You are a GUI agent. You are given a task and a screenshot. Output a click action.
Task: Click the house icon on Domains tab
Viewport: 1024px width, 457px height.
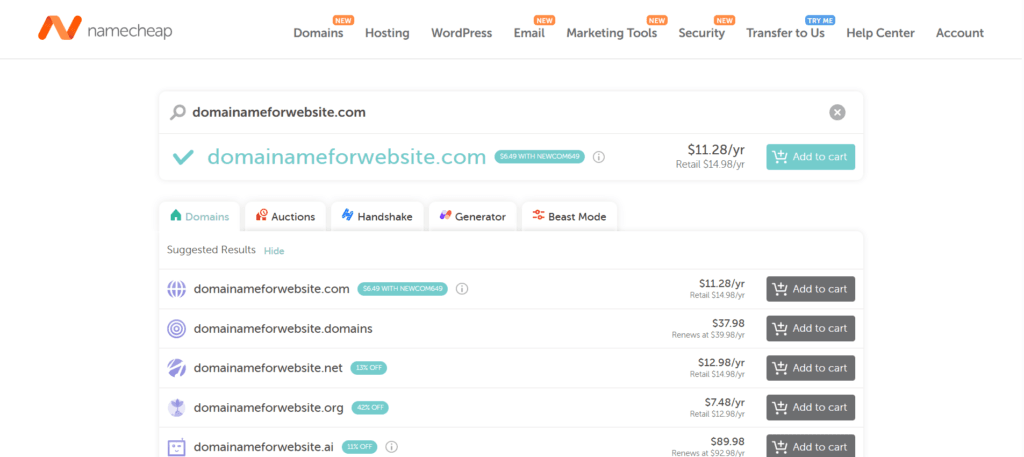tap(175, 215)
